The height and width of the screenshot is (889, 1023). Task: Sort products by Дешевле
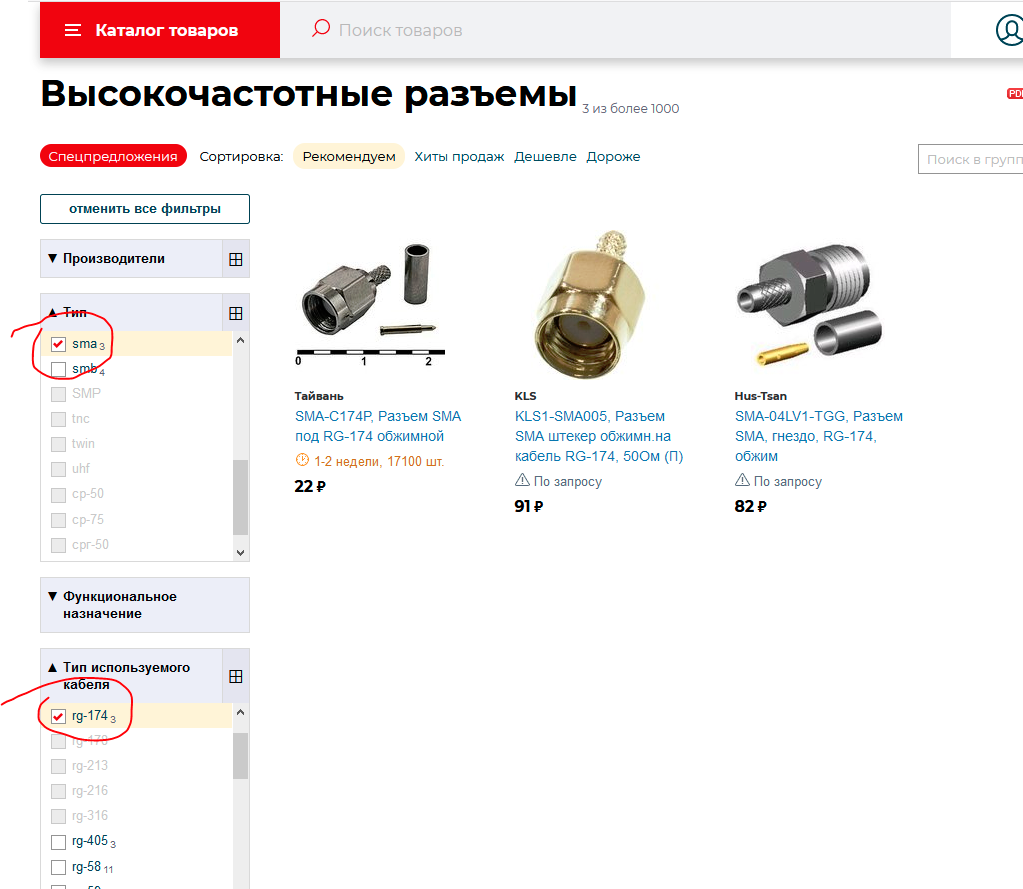point(545,157)
